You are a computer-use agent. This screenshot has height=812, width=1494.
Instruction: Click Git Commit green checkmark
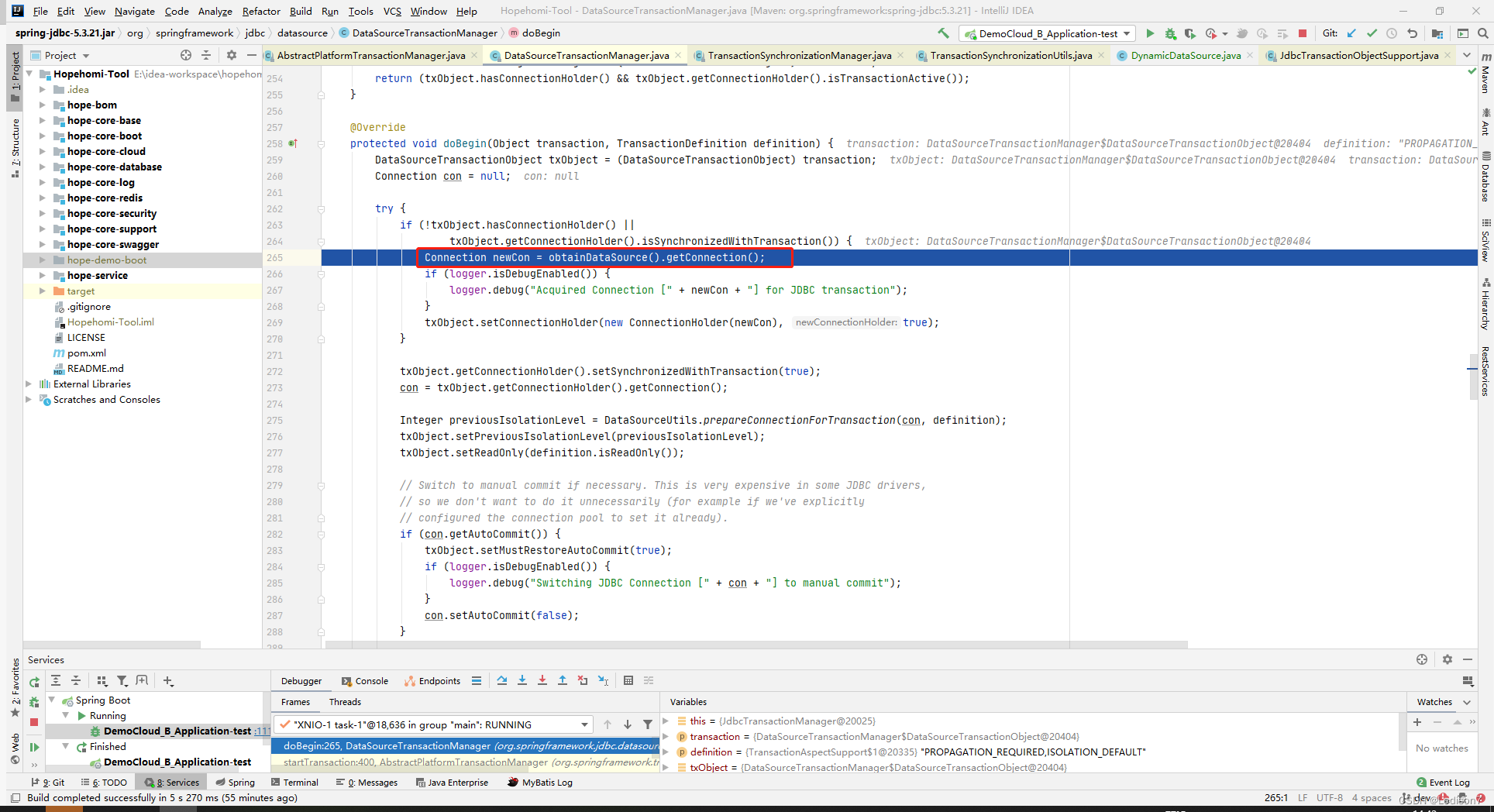tap(1372, 33)
